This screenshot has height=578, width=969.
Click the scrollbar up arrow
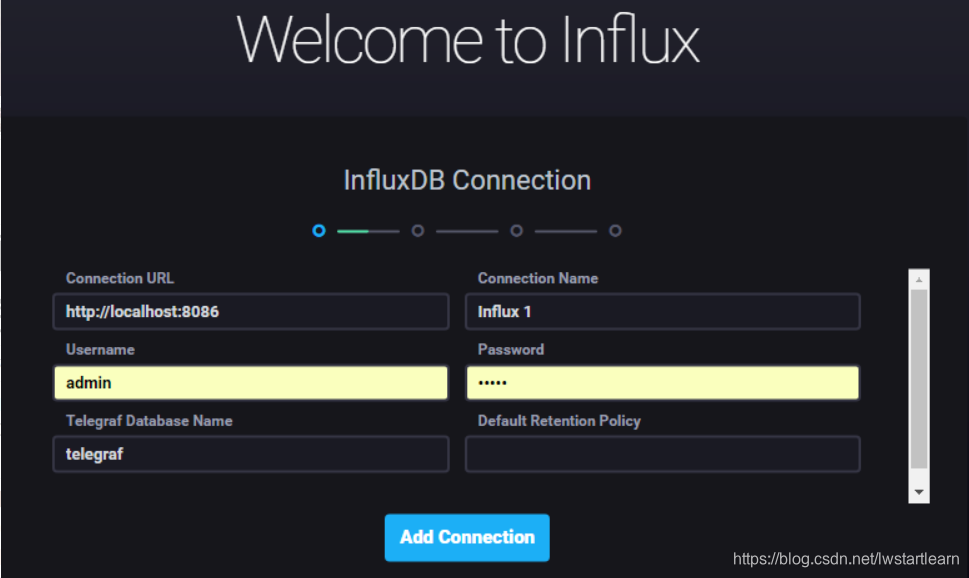coord(919,280)
